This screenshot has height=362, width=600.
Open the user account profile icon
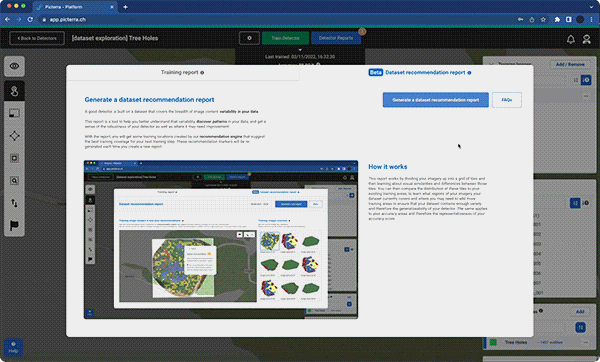[x=586, y=39]
